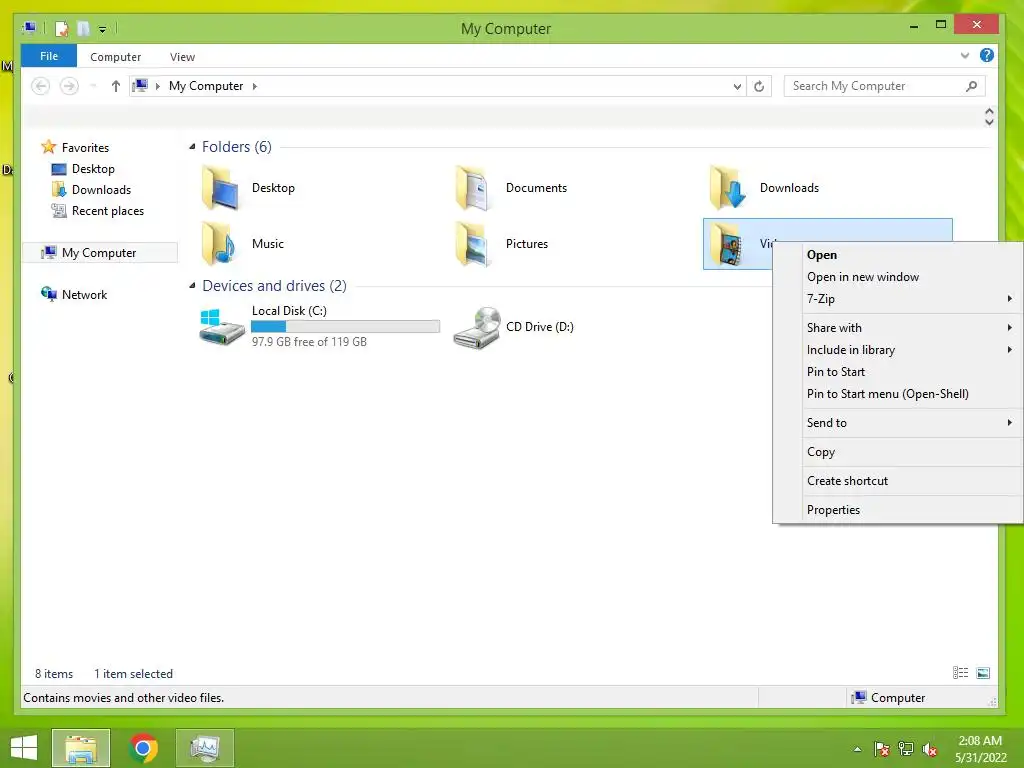Select the CD Drive (D:) icon

point(477,327)
